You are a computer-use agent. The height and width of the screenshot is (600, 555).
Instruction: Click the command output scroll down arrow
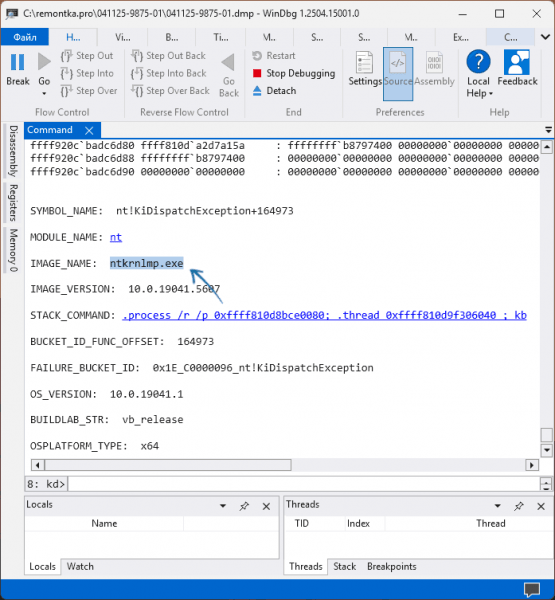pos(547,450)
